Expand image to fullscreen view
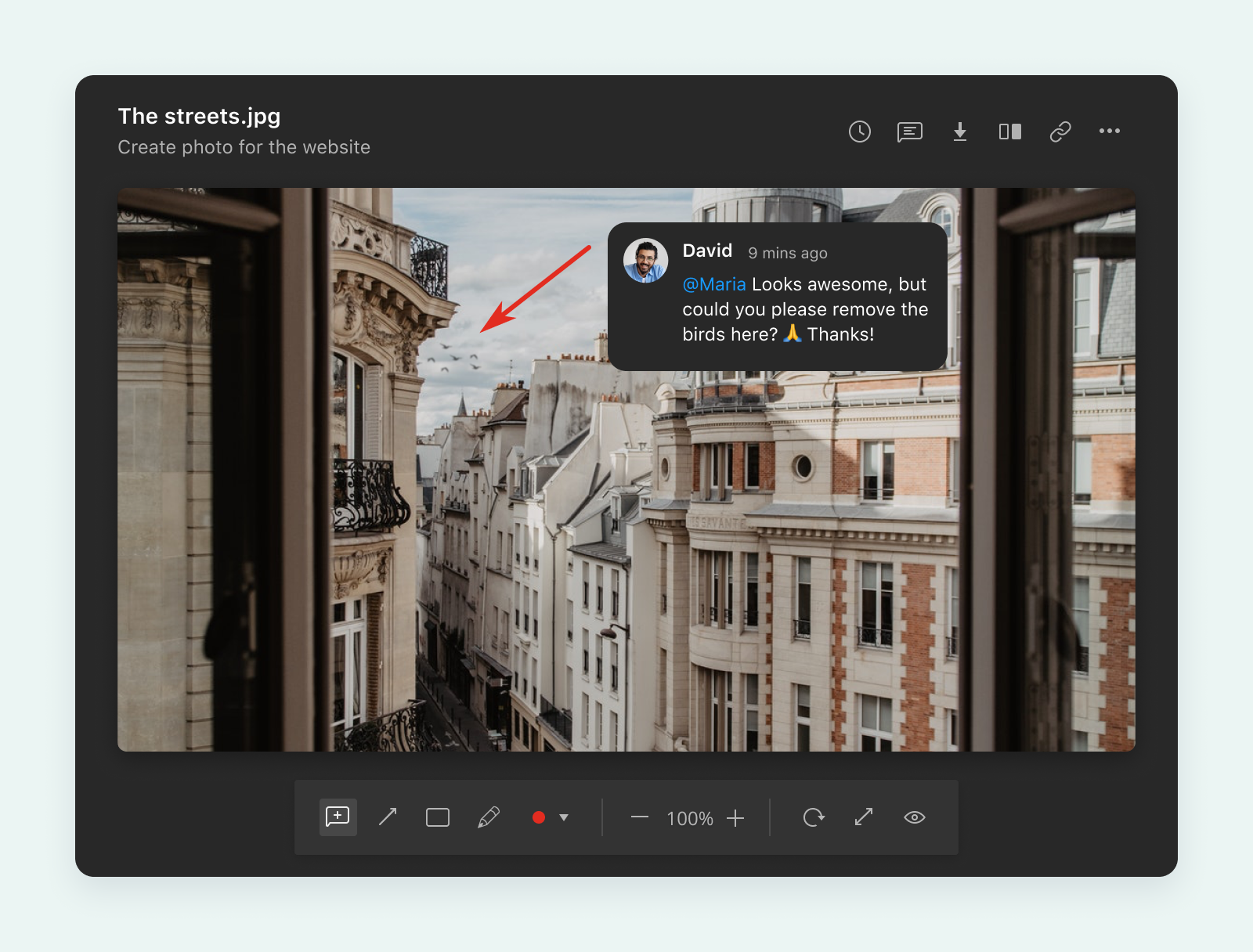This screenshot has width=1253, height=952. (x=864, y=817)
